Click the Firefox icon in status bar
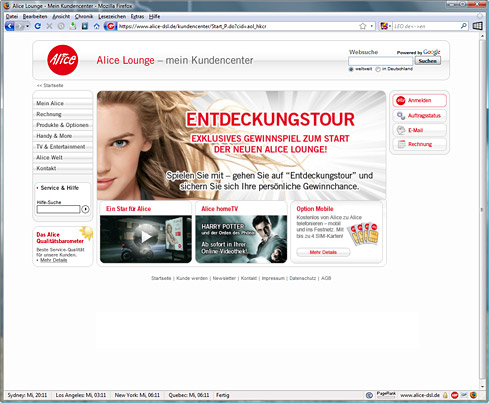 [473, 395]
